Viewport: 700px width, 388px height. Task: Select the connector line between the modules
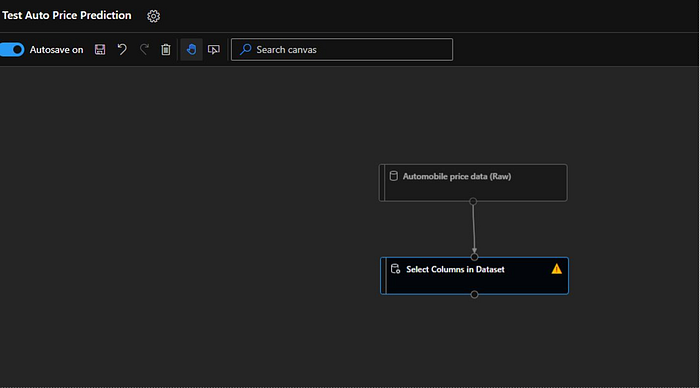[x=474, y=229]
